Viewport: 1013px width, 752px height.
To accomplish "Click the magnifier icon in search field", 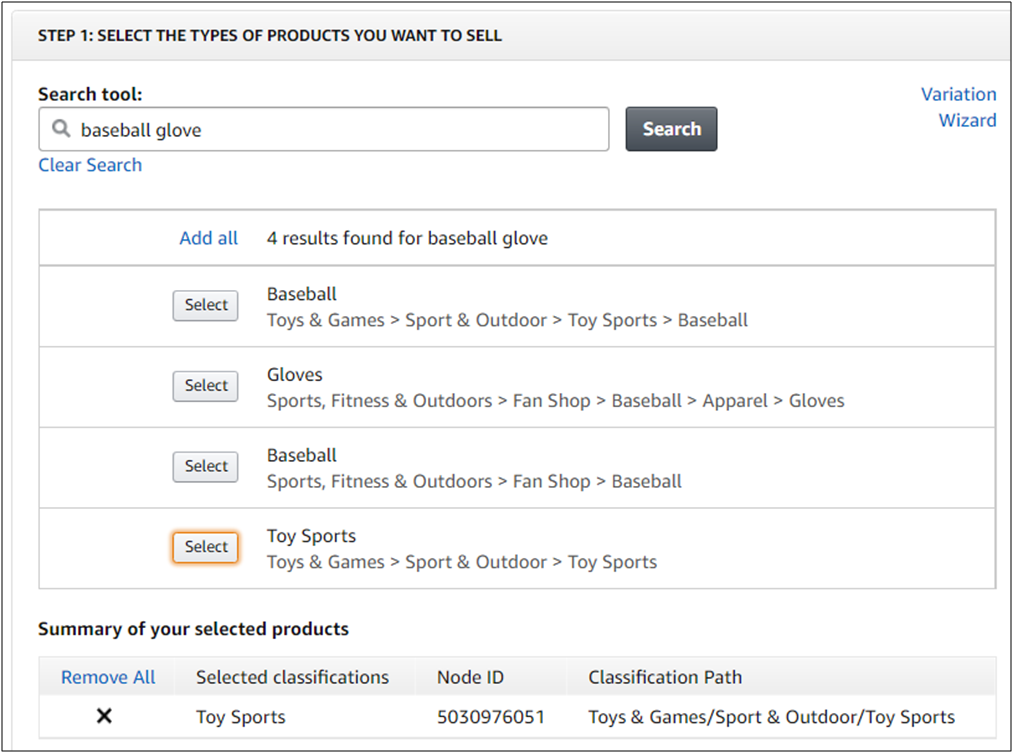I will [x=61, y=129].
